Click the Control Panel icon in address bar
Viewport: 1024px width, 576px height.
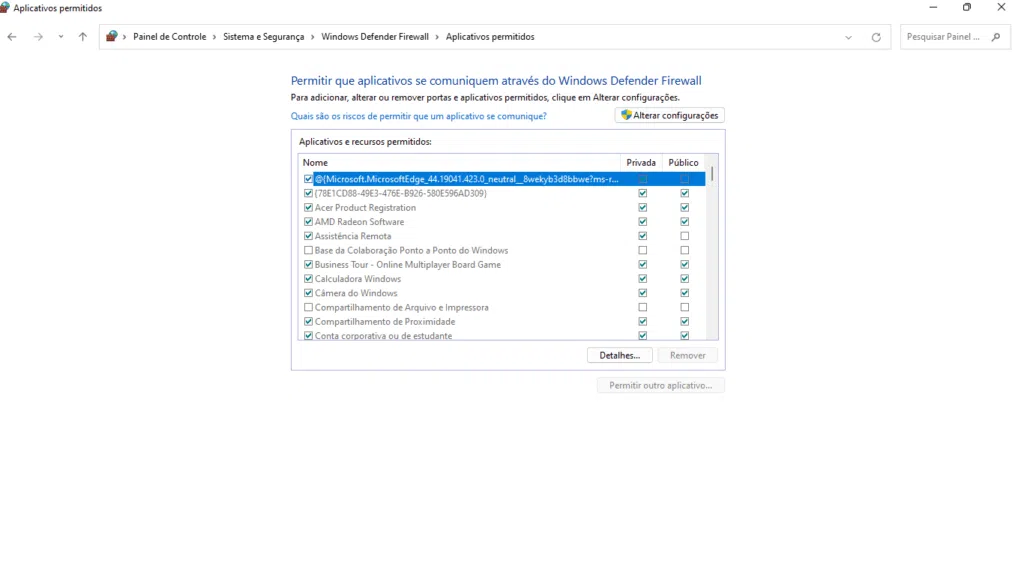[112, 37]
